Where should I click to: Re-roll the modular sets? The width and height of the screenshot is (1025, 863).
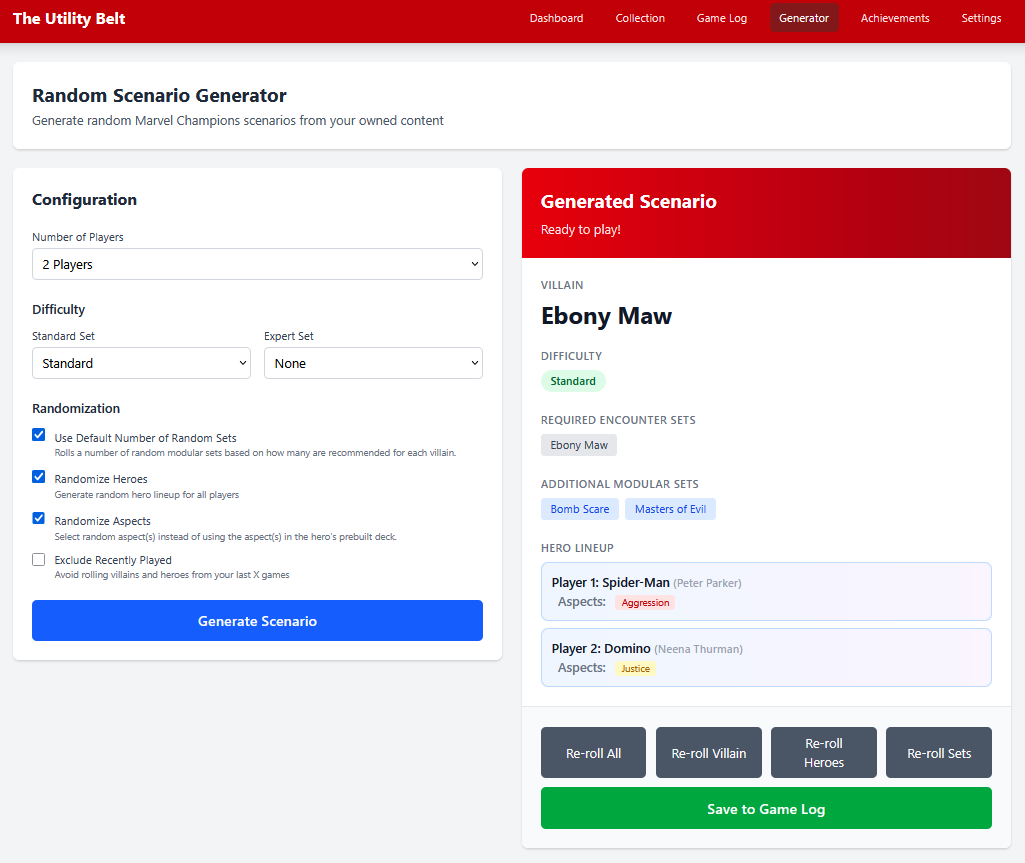[x=938, y=753]
